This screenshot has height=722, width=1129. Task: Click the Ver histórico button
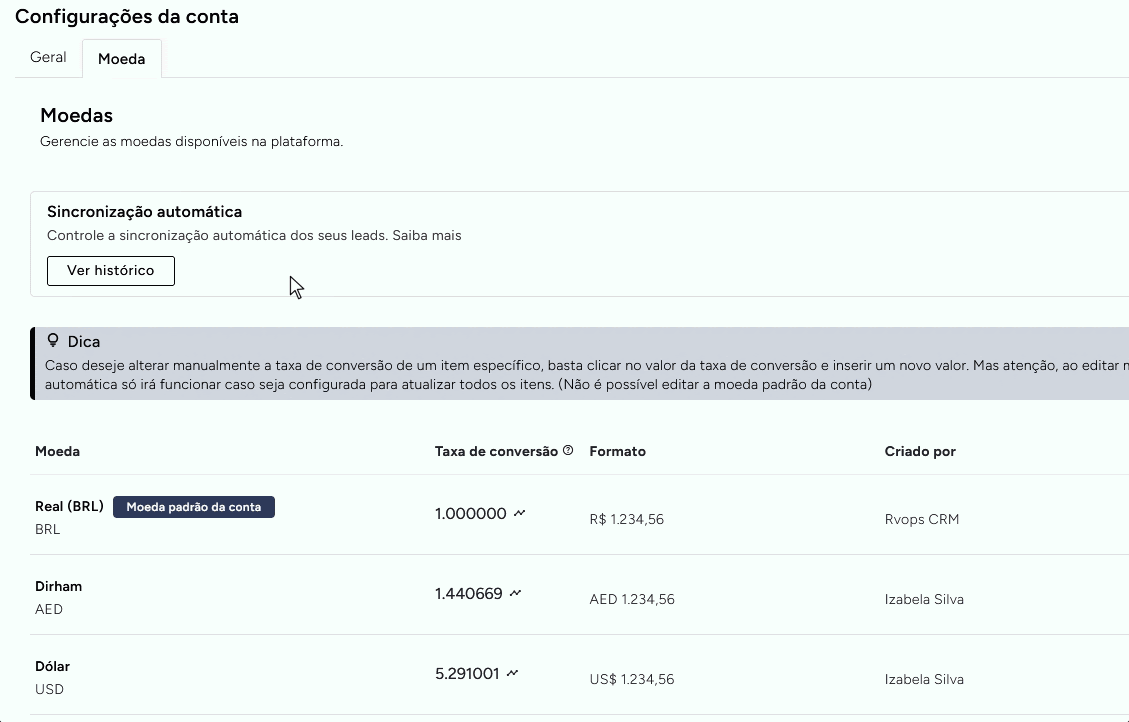[110, 270]
